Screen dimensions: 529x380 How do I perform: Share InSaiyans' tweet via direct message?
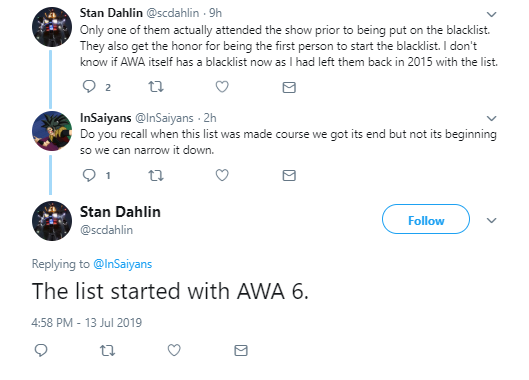click(289, 175)
